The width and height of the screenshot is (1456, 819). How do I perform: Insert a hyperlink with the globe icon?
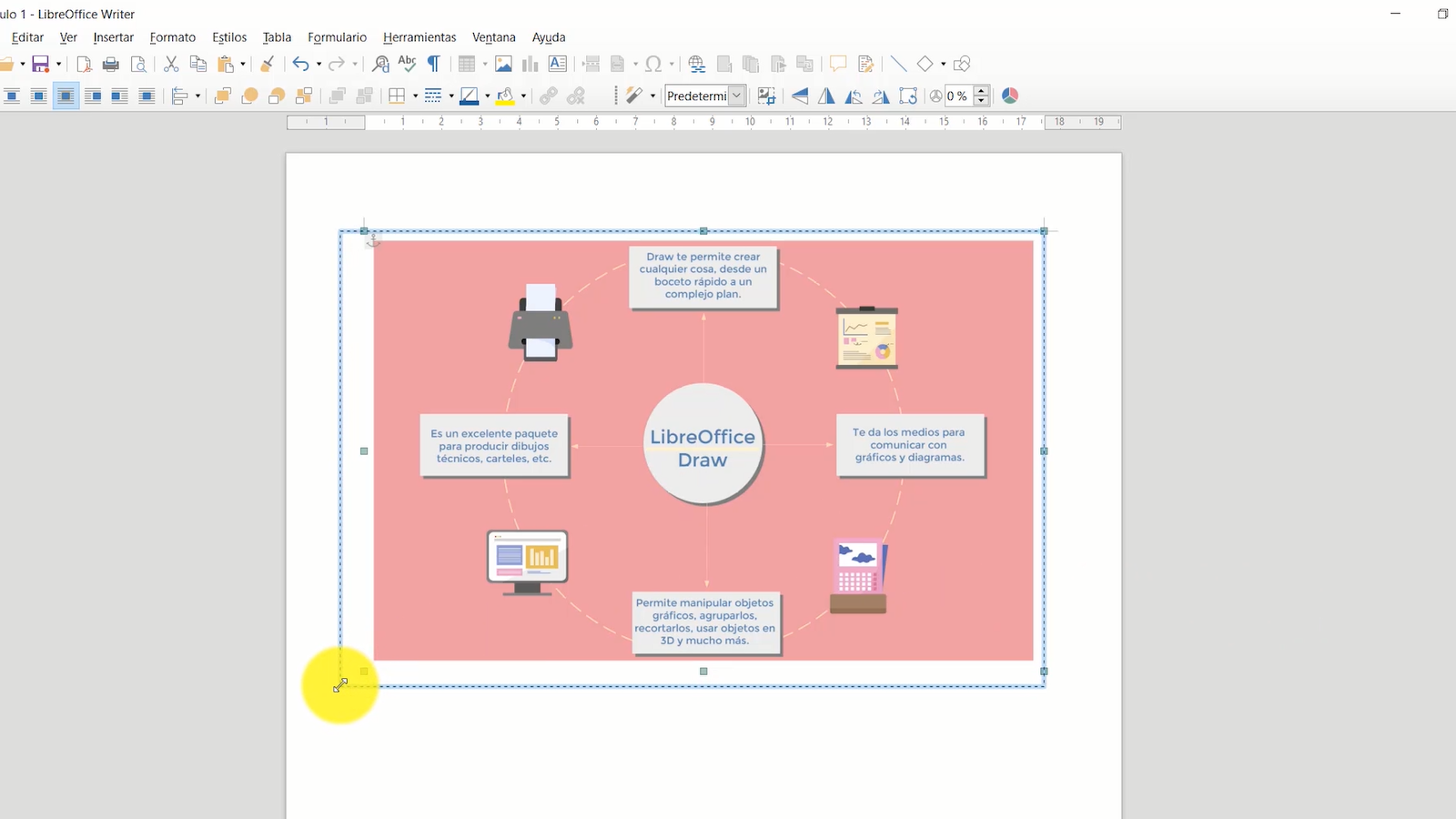[697, 64]
